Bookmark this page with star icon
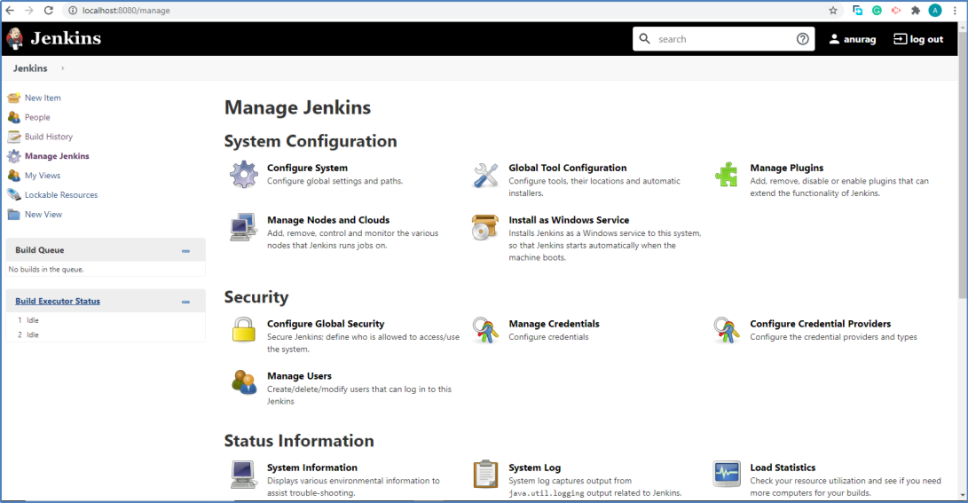The width and height of the screenshot is (968, 503). click(833, 10)
